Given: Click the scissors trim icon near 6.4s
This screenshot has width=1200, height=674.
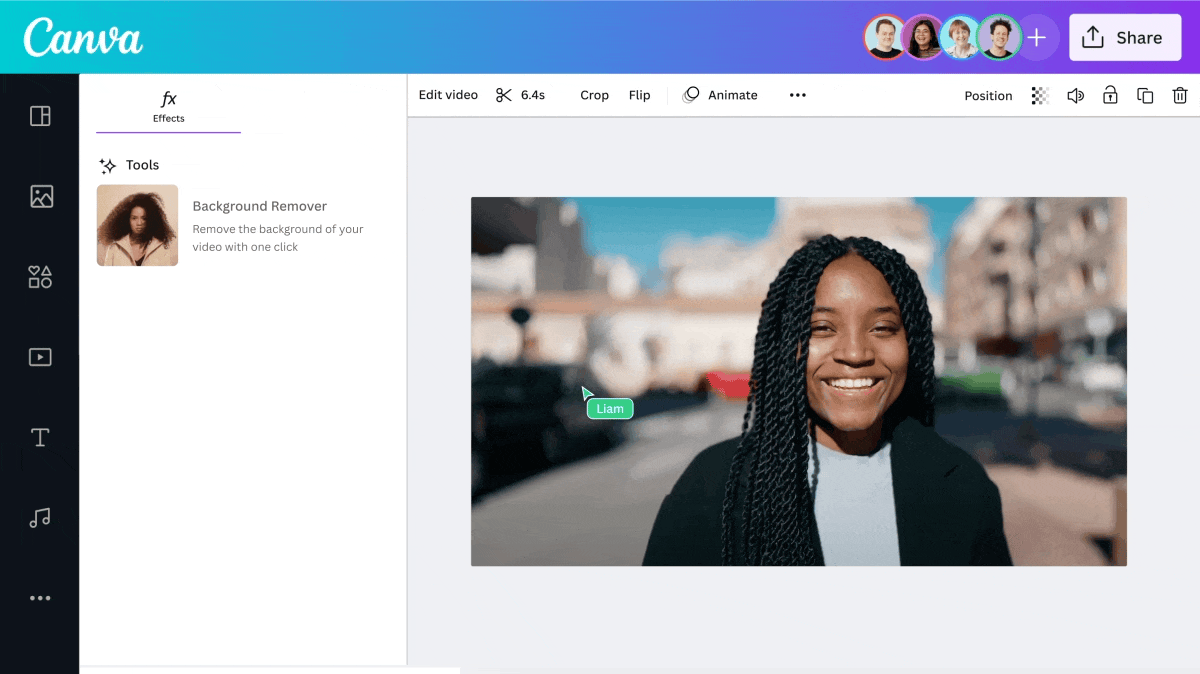Looking at the screenshot, I should point(504,94).
